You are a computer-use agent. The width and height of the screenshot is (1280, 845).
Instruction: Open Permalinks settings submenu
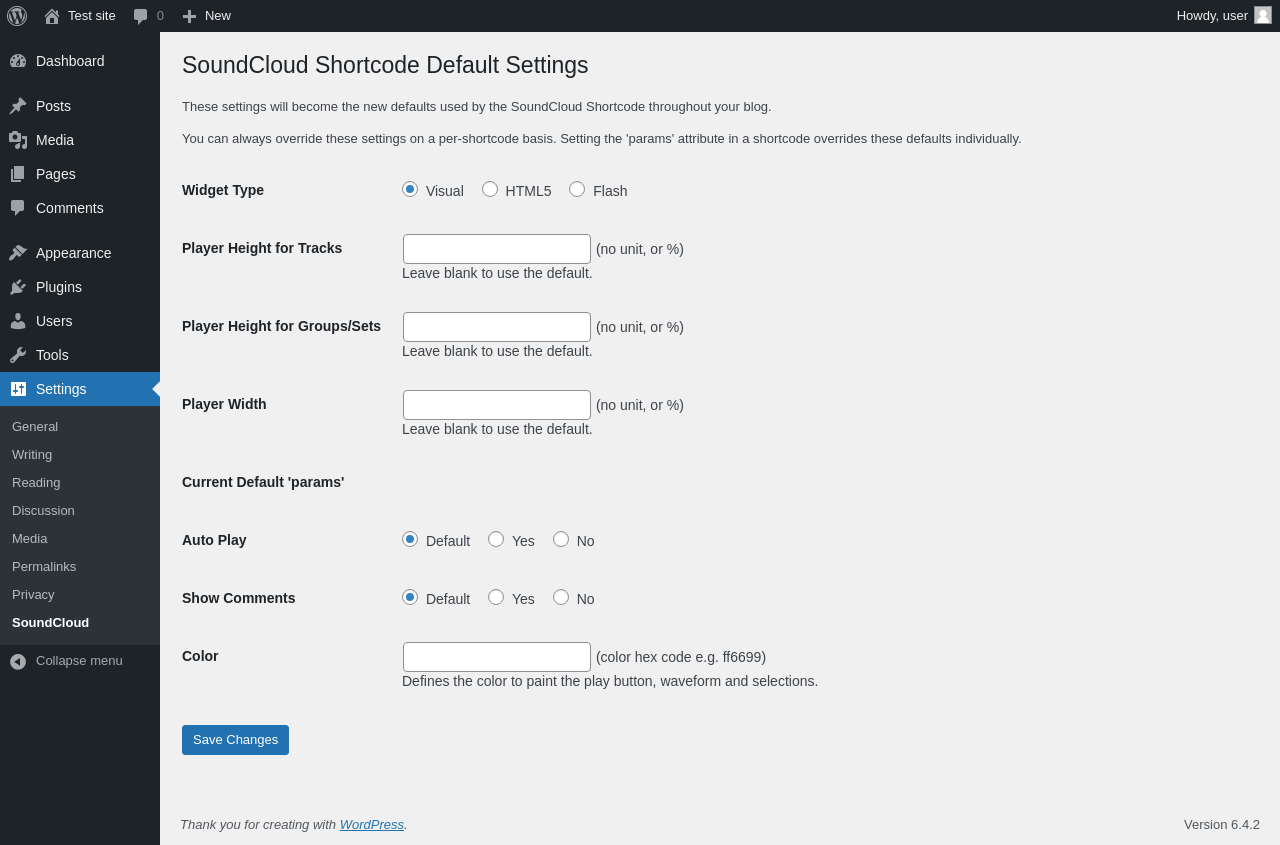80,566
